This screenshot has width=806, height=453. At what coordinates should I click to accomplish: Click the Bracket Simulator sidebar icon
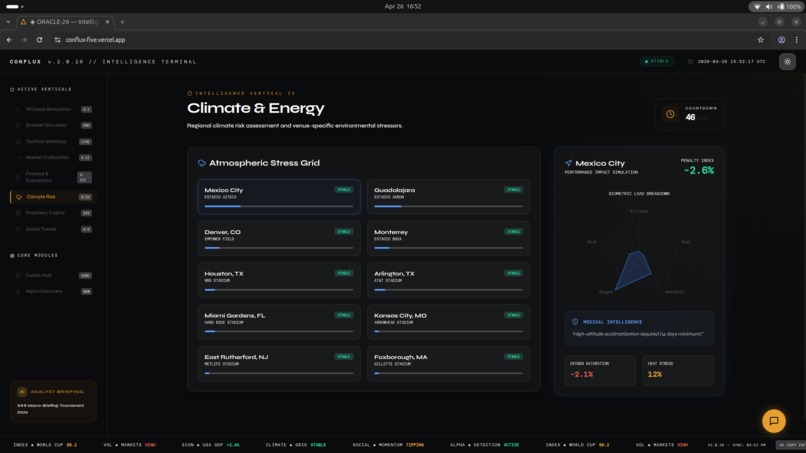click(x=18, y=125)
